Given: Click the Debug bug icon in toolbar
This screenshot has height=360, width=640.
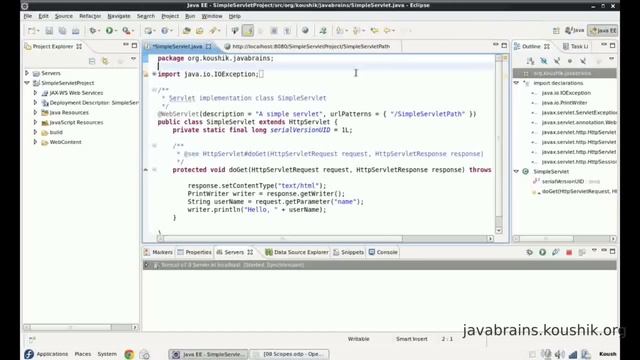Looking at the screenshot, I should point(93,31).
